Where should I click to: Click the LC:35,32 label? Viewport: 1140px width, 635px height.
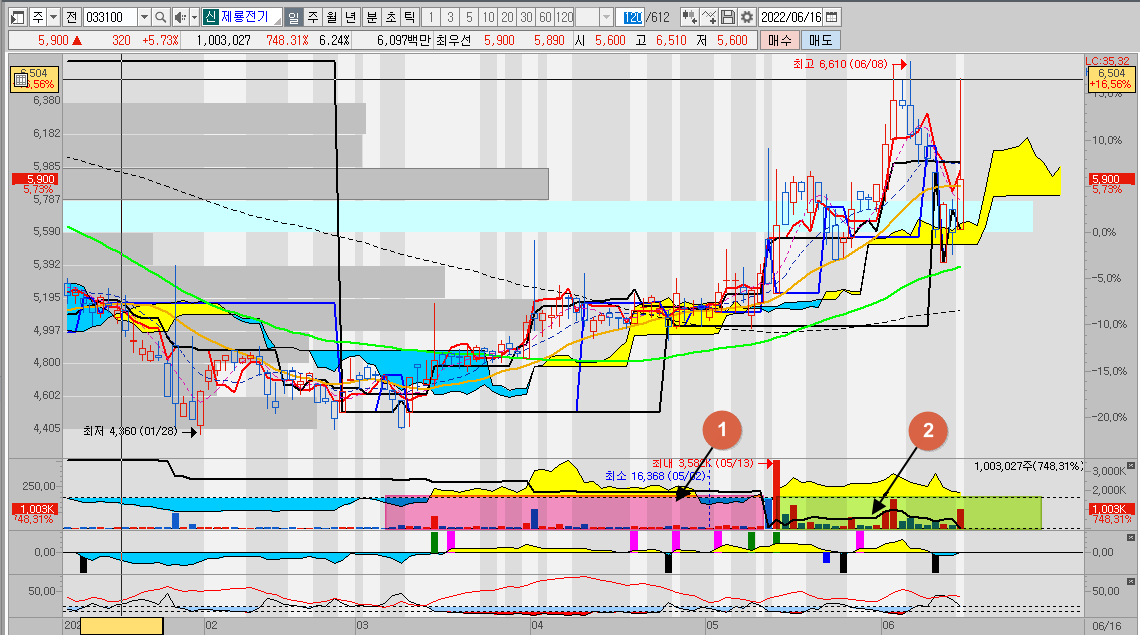[1108, 61]
